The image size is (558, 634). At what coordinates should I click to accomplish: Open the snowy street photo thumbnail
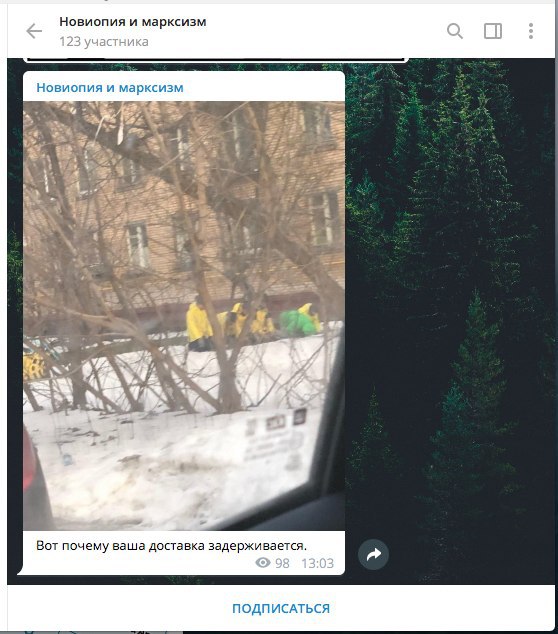[184, 315]
